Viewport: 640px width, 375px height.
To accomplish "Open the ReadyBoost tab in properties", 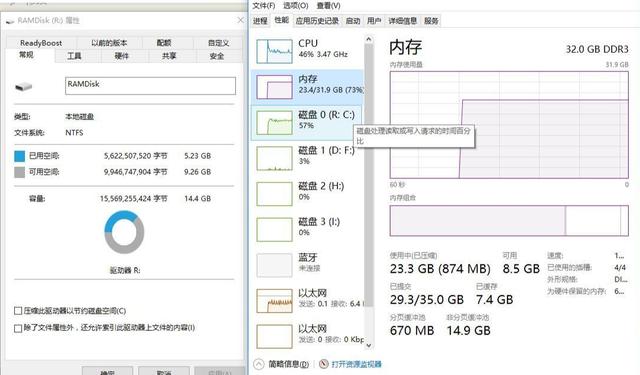I will (x=41, y=43).
